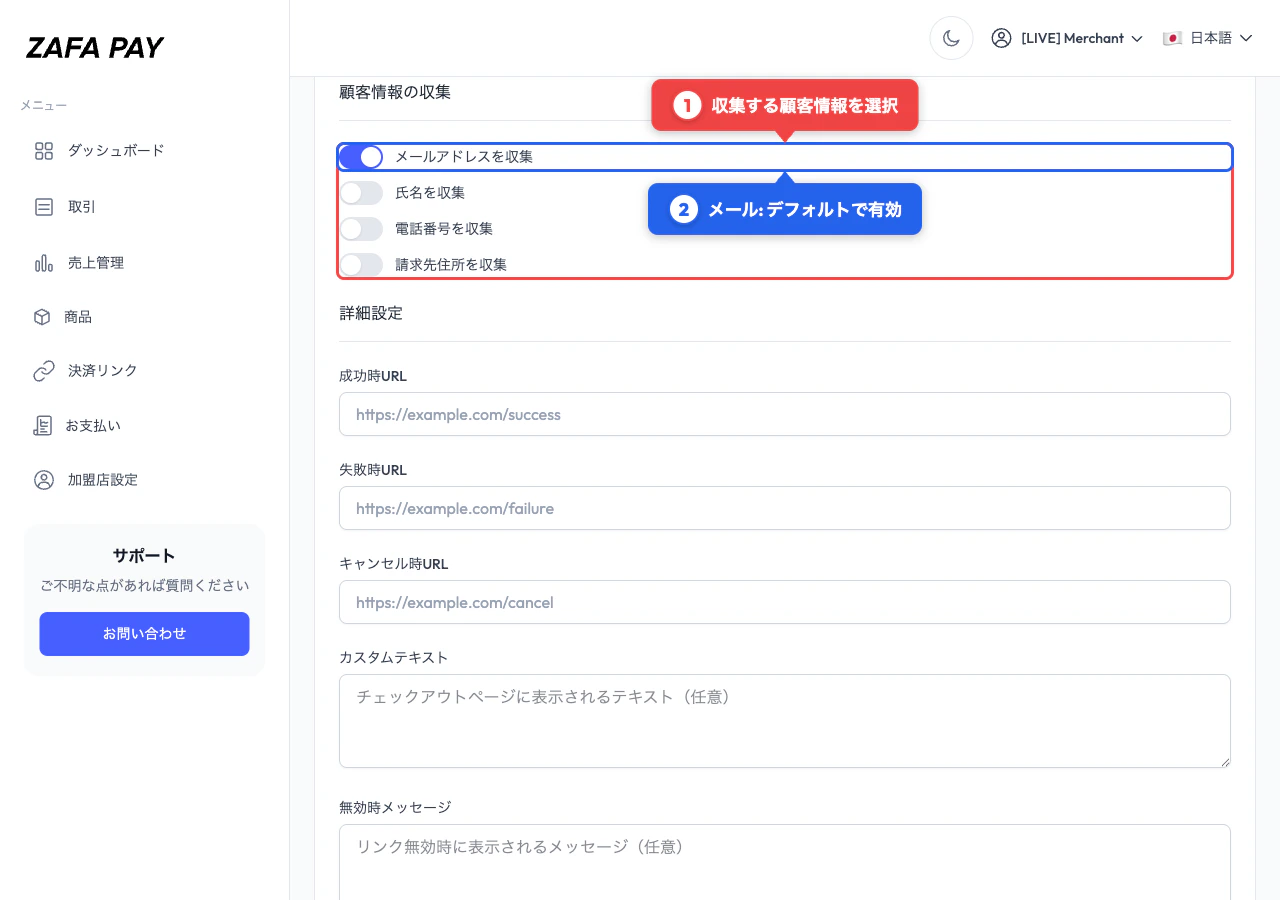Click the Japanese flag icon

[x=1172, y=37]
